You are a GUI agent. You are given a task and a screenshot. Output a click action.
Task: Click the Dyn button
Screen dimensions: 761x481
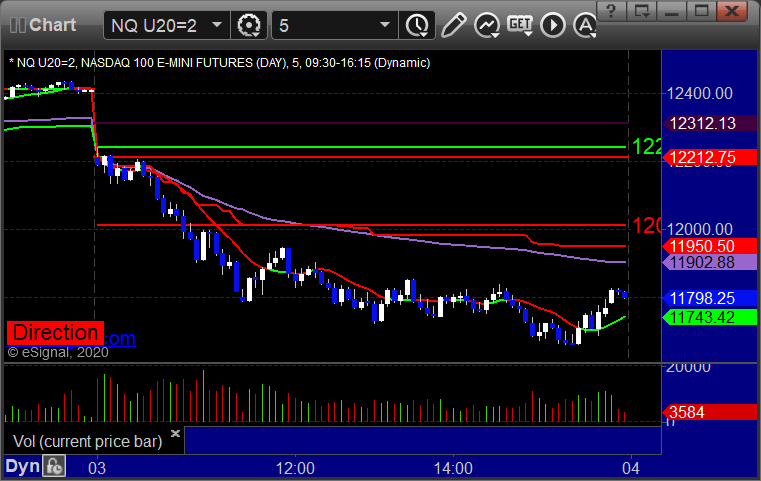[22, 466]
